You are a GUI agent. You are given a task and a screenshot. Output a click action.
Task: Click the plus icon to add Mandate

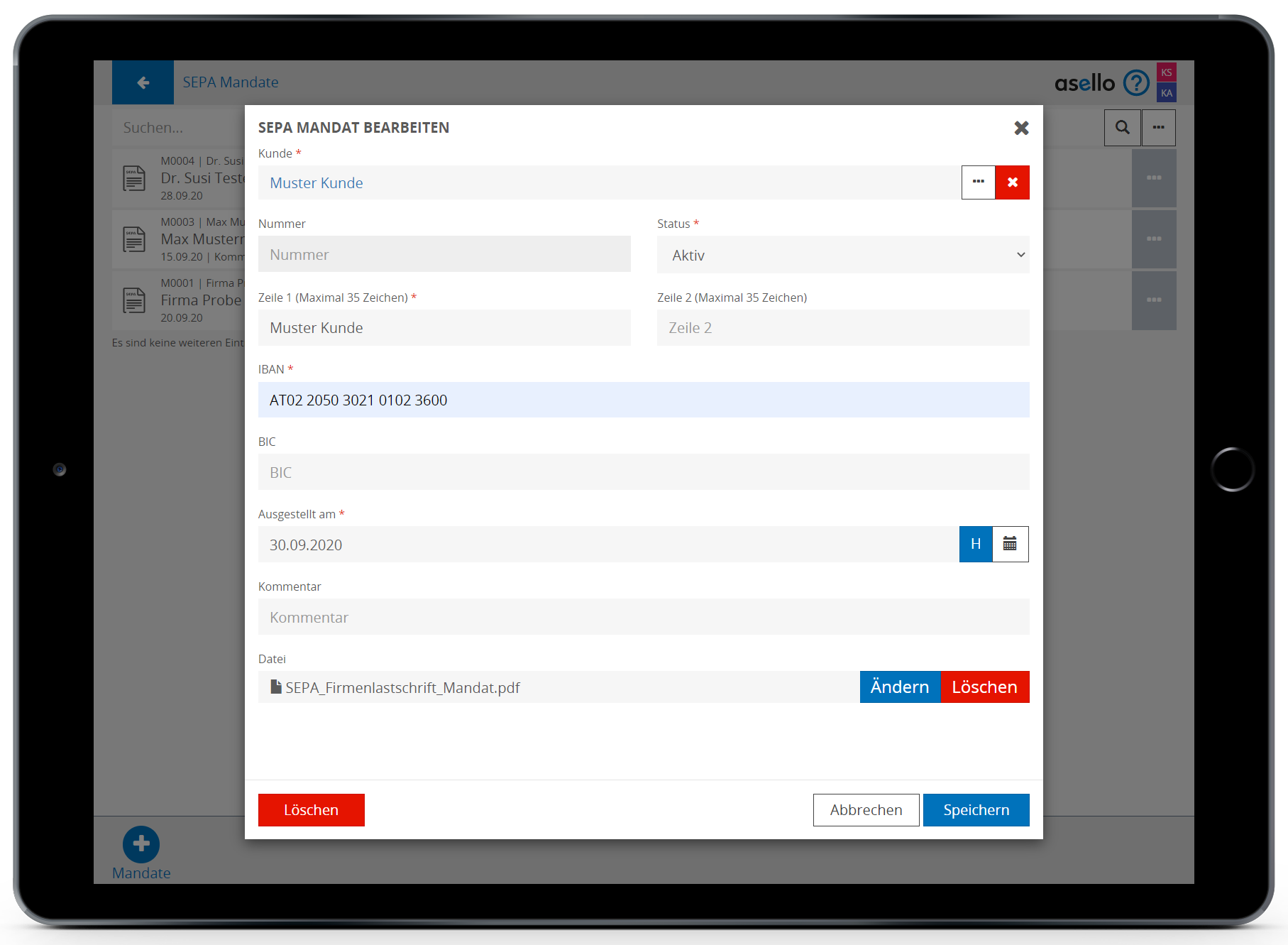point(141,843)
